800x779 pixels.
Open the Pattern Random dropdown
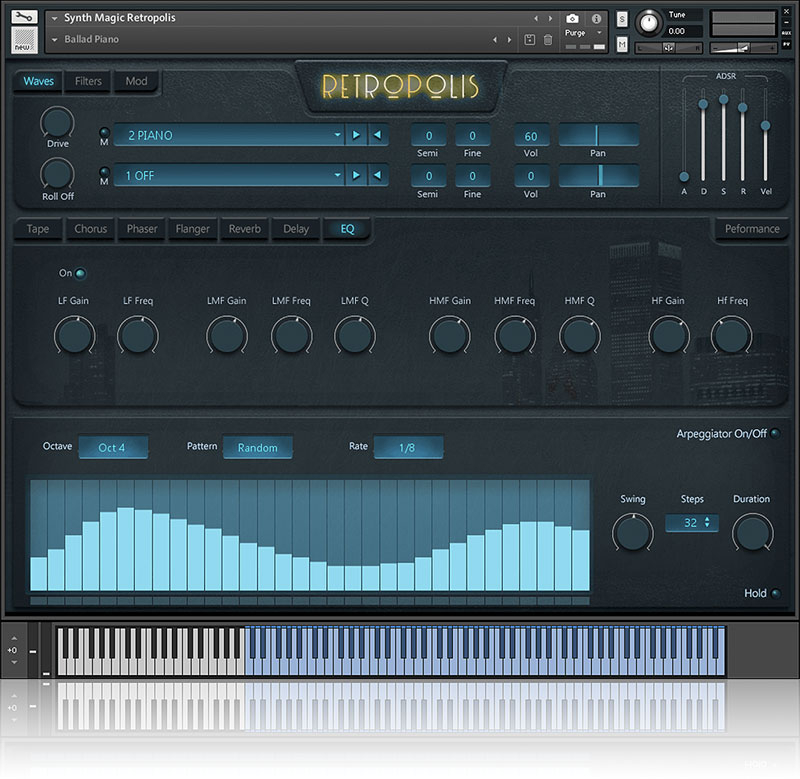click(x=257, y=447)
